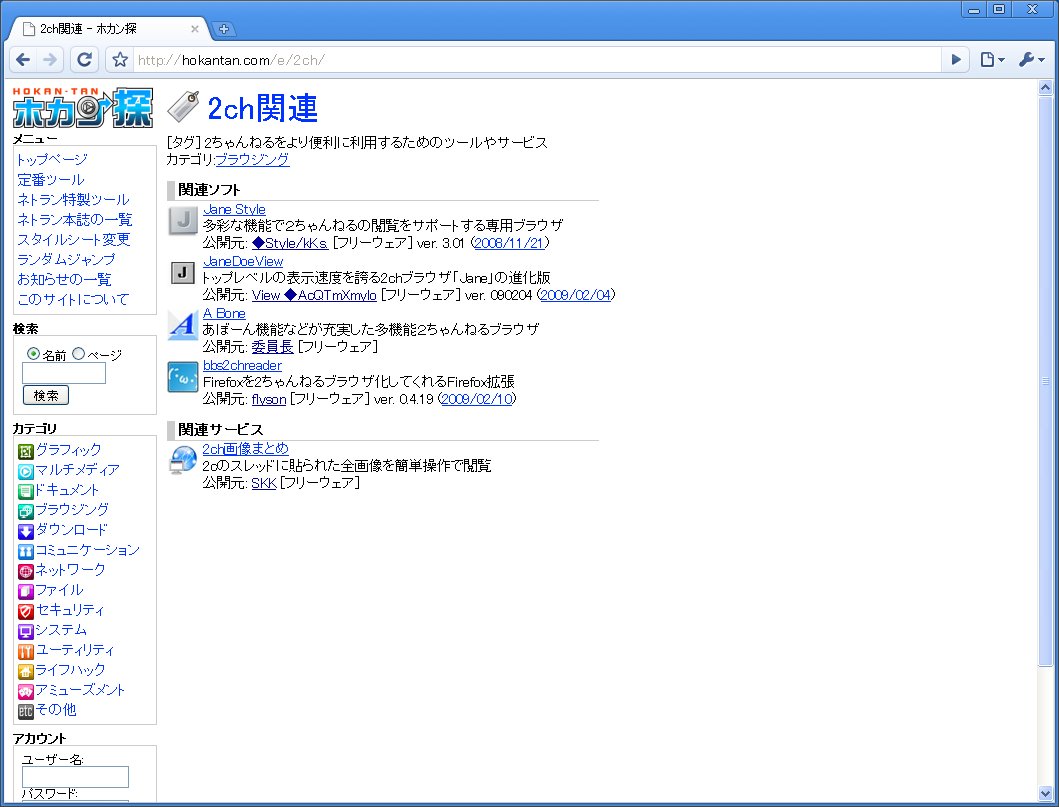The image size is (1059, 807).
Task: Open ネトラン本誌の一覧 menu link
Action: click(x=74, y=219)
